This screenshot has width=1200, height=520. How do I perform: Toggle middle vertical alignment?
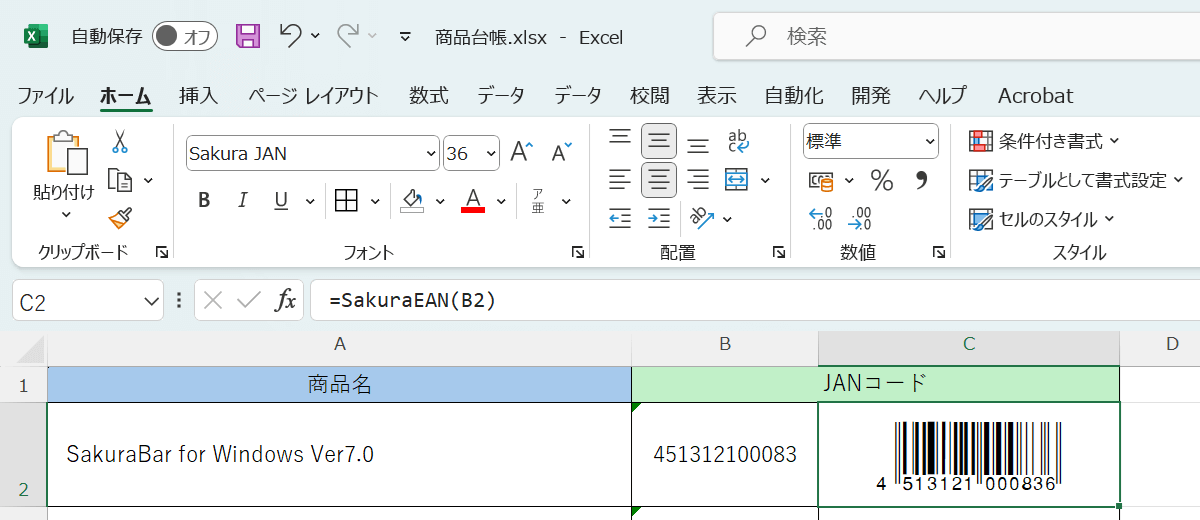[658, 142]
